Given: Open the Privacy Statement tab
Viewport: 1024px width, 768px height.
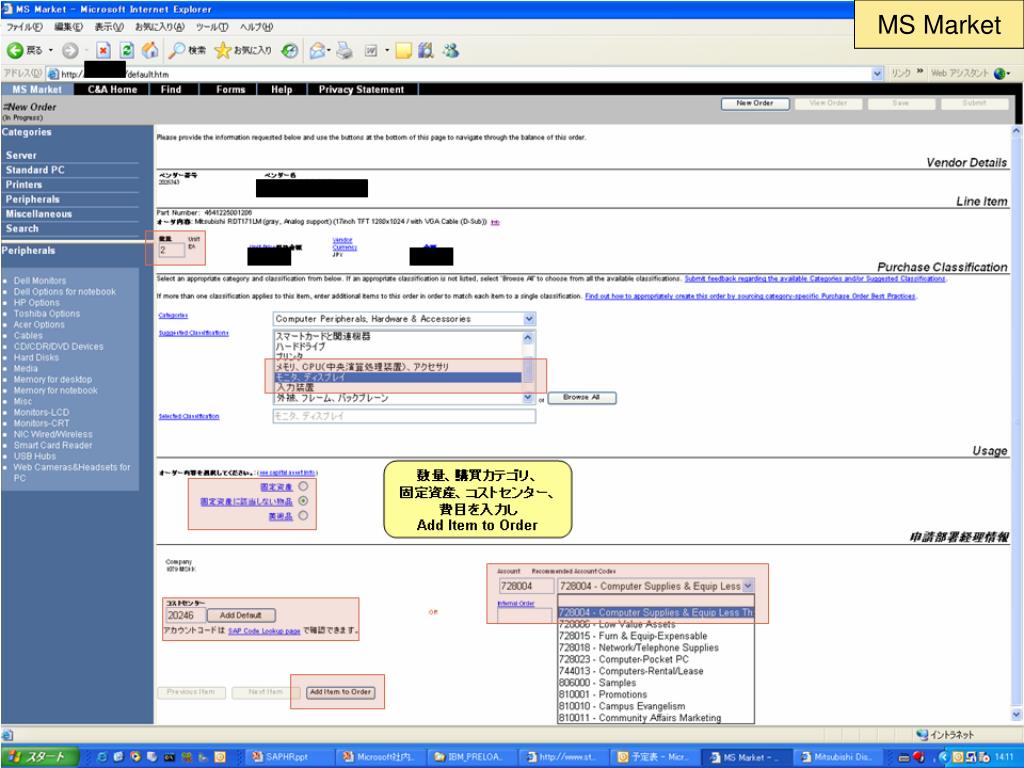Looking at the screenshot, I should click(361, 89).
